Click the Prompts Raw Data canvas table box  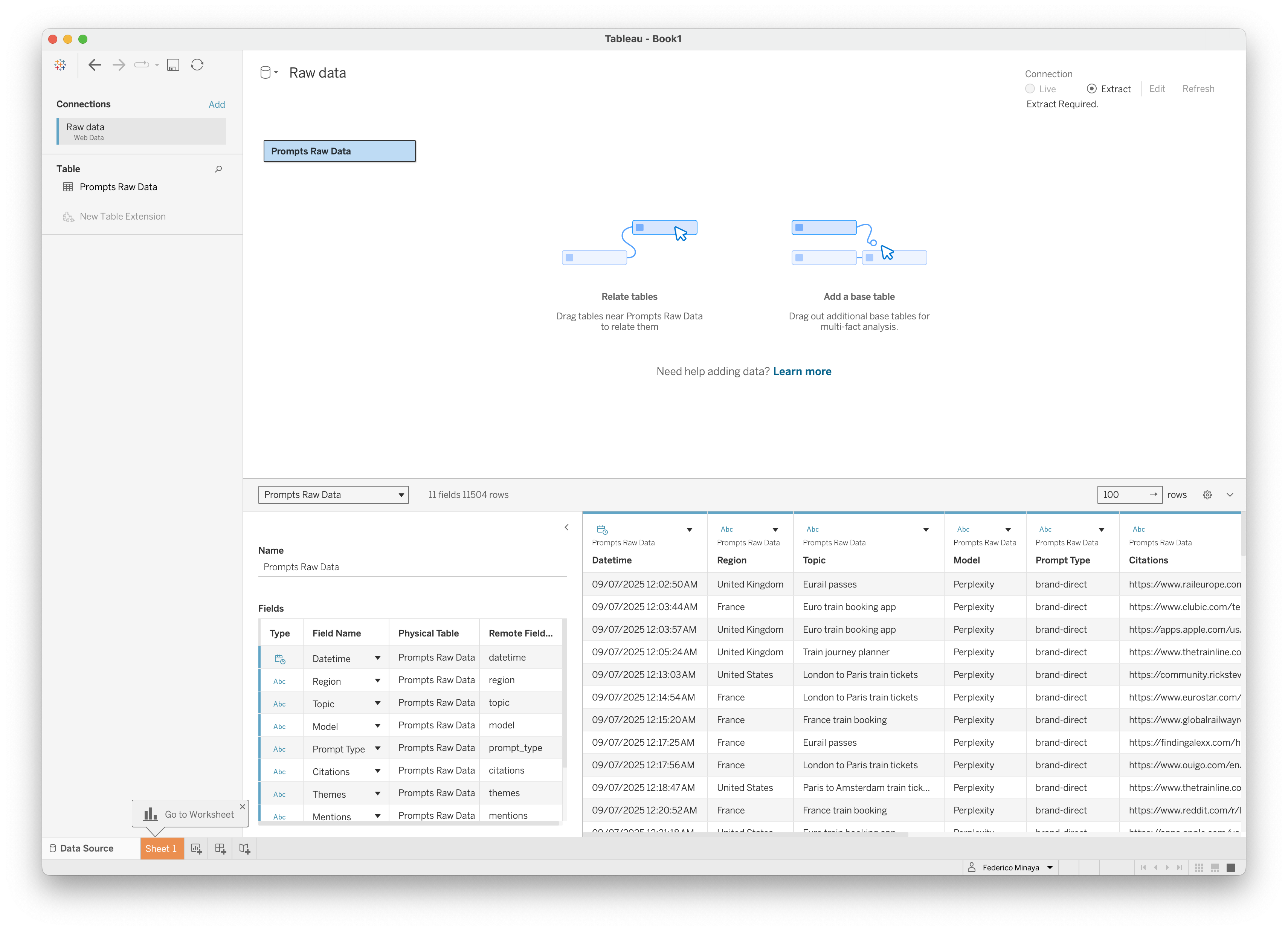pos(340,151)
